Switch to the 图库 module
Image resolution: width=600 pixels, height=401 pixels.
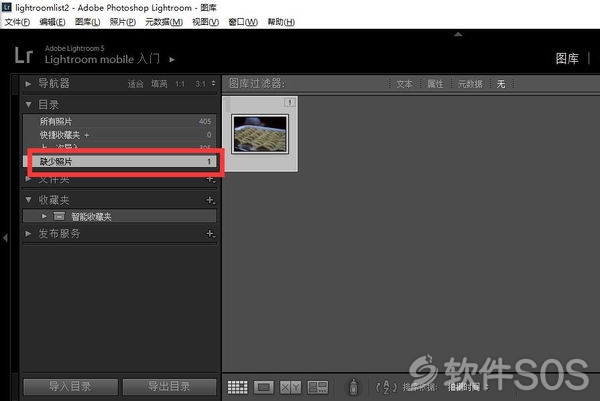pyautogui.click(x=567, y=59)
